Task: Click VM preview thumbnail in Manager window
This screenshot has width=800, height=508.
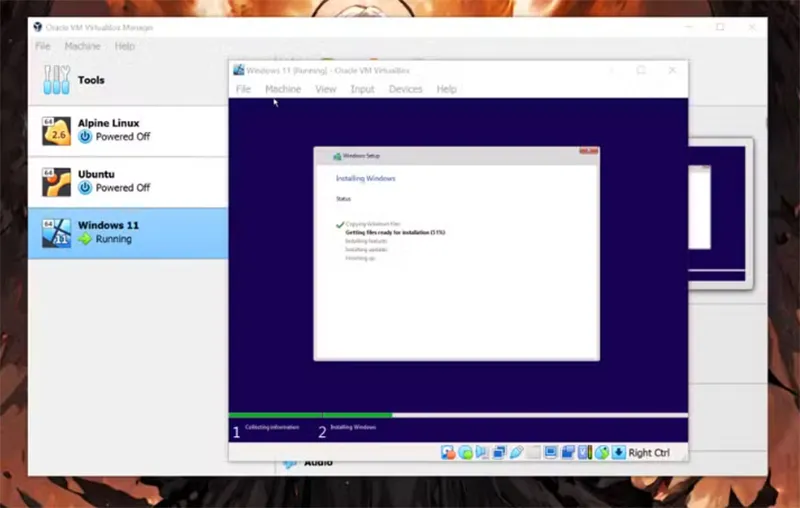Action: tap(720, 213)
